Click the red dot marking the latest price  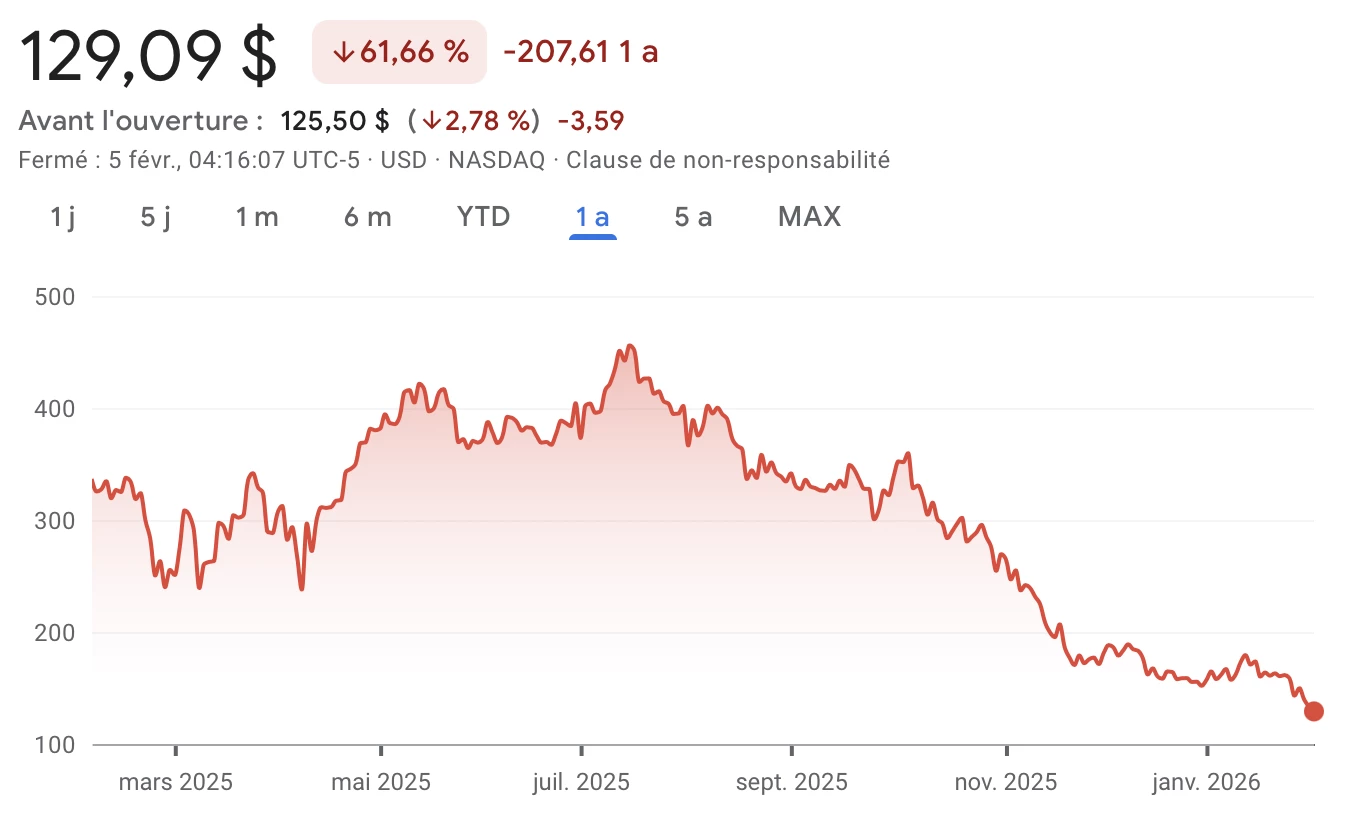1315,710
